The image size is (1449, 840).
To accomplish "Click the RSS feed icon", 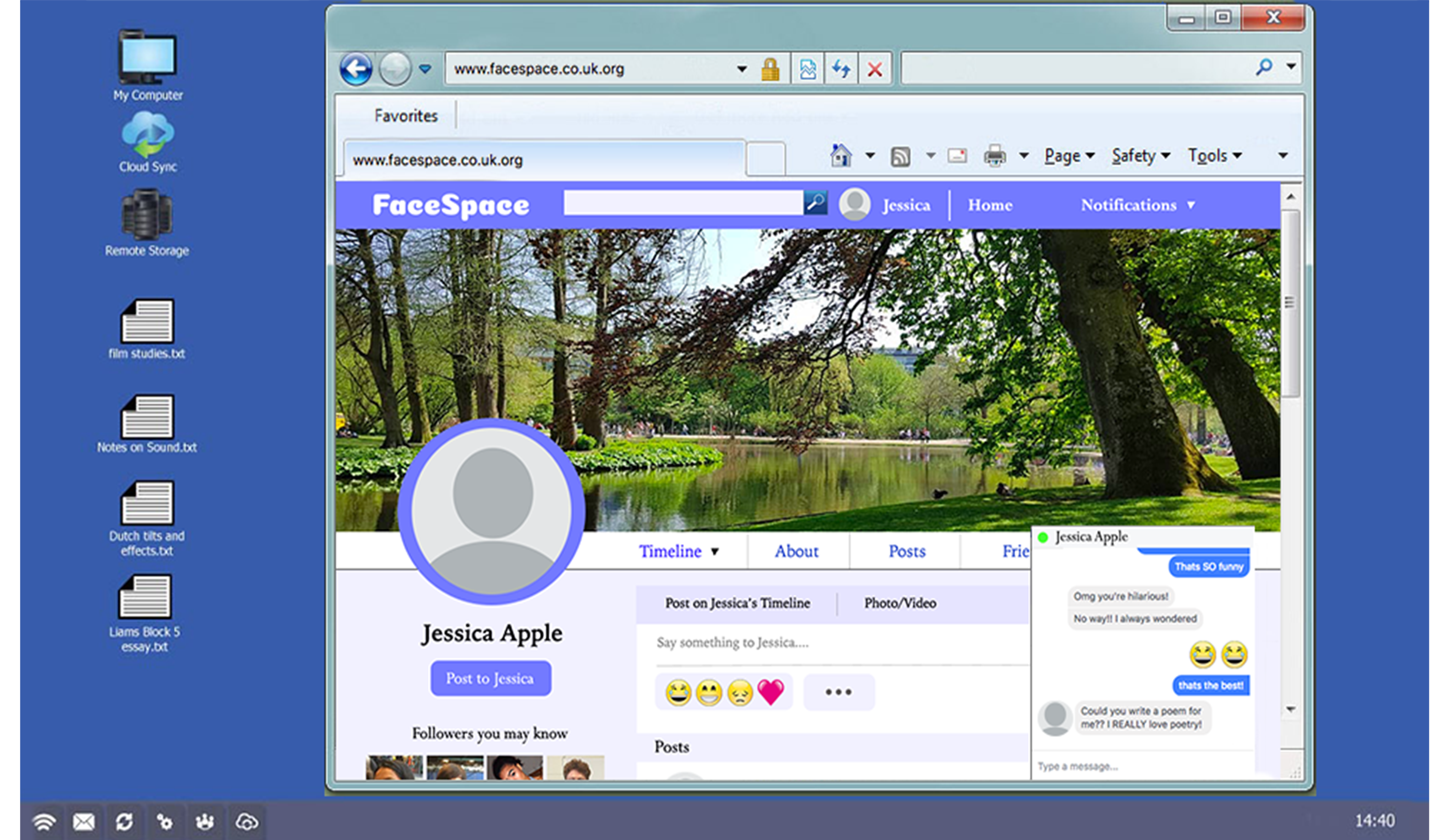I will pyautogui.click(x=900, y=156).
